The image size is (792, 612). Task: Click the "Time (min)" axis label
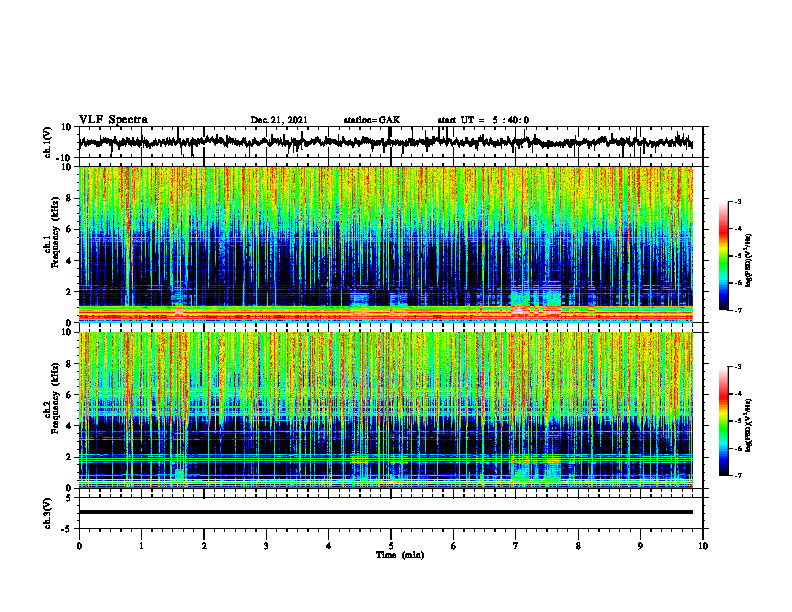click(400, 555)
